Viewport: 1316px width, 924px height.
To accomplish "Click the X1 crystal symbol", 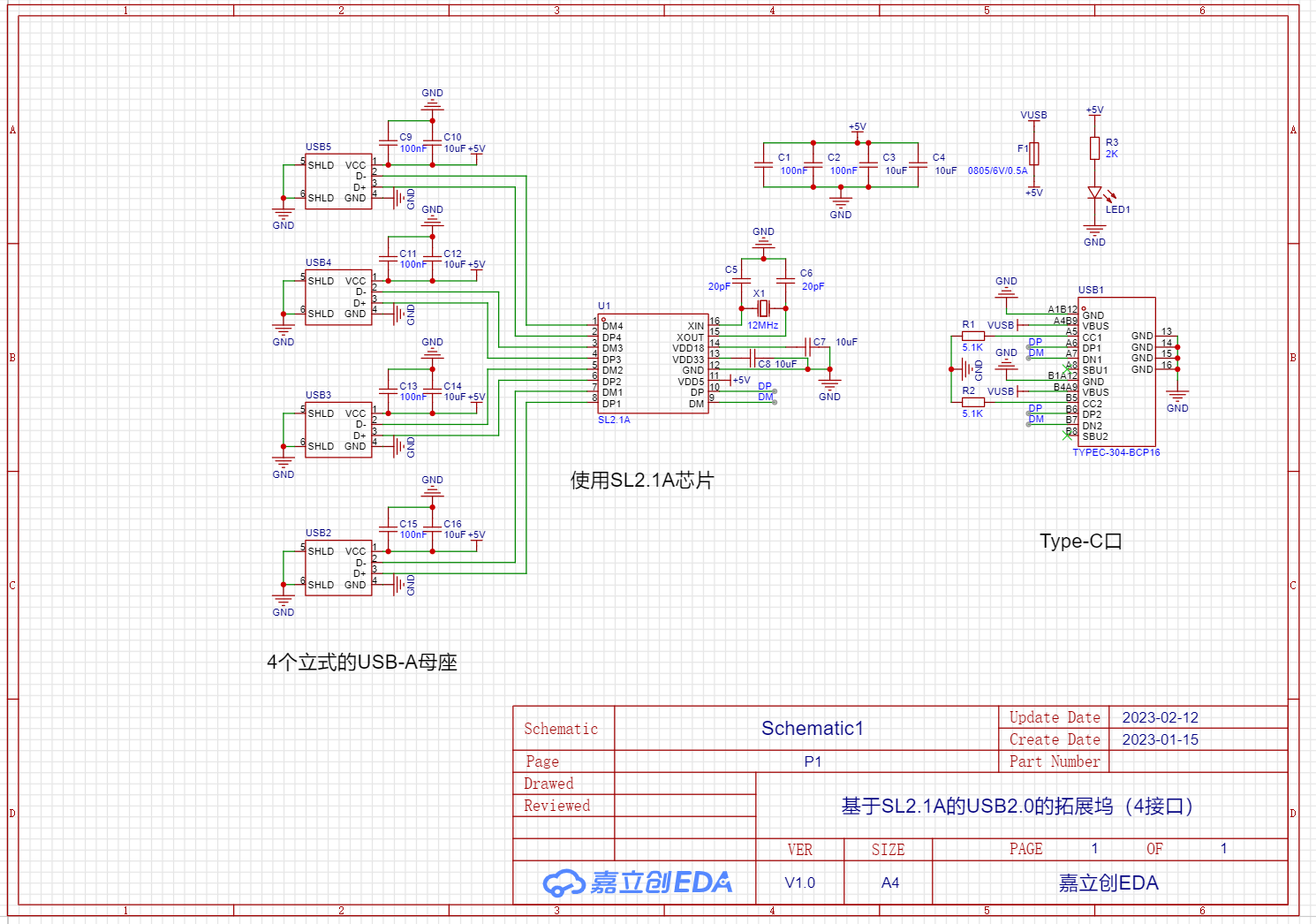I will click(763, 307).
